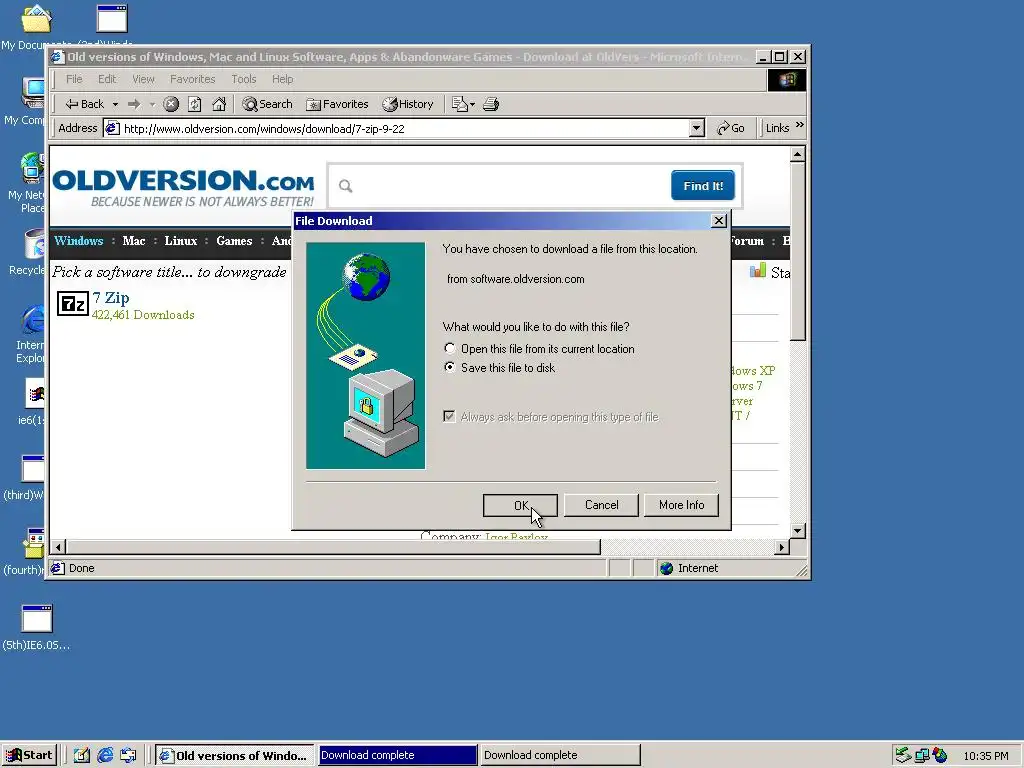
Task: Click the vertical scrollbar thumb in the page
Action: point(797,251)
